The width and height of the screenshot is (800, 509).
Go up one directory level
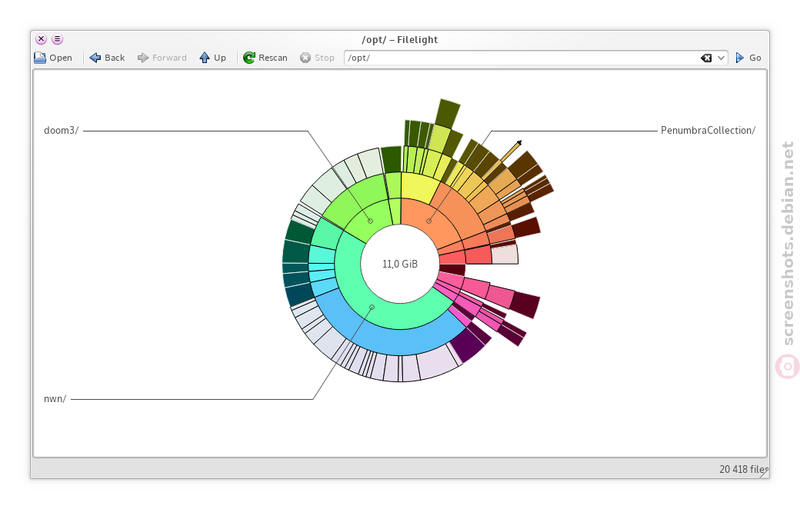pyautogui.click(x=213, y=58)
